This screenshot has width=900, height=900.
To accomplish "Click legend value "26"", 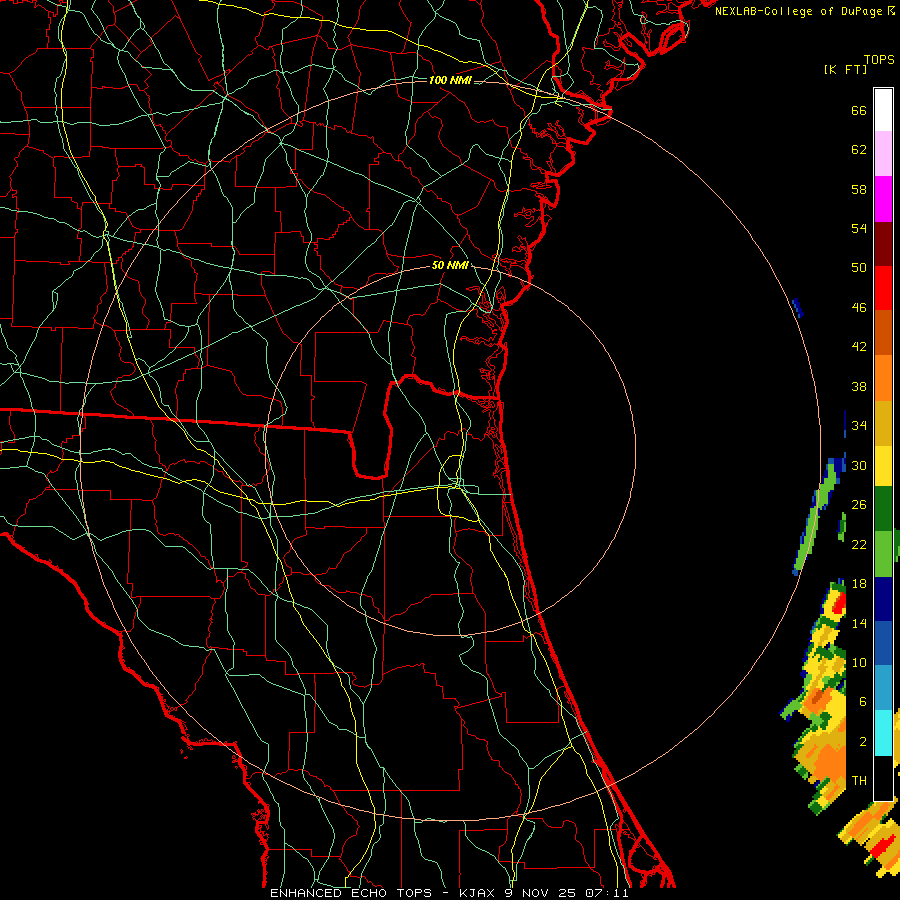I will (859, 505).
